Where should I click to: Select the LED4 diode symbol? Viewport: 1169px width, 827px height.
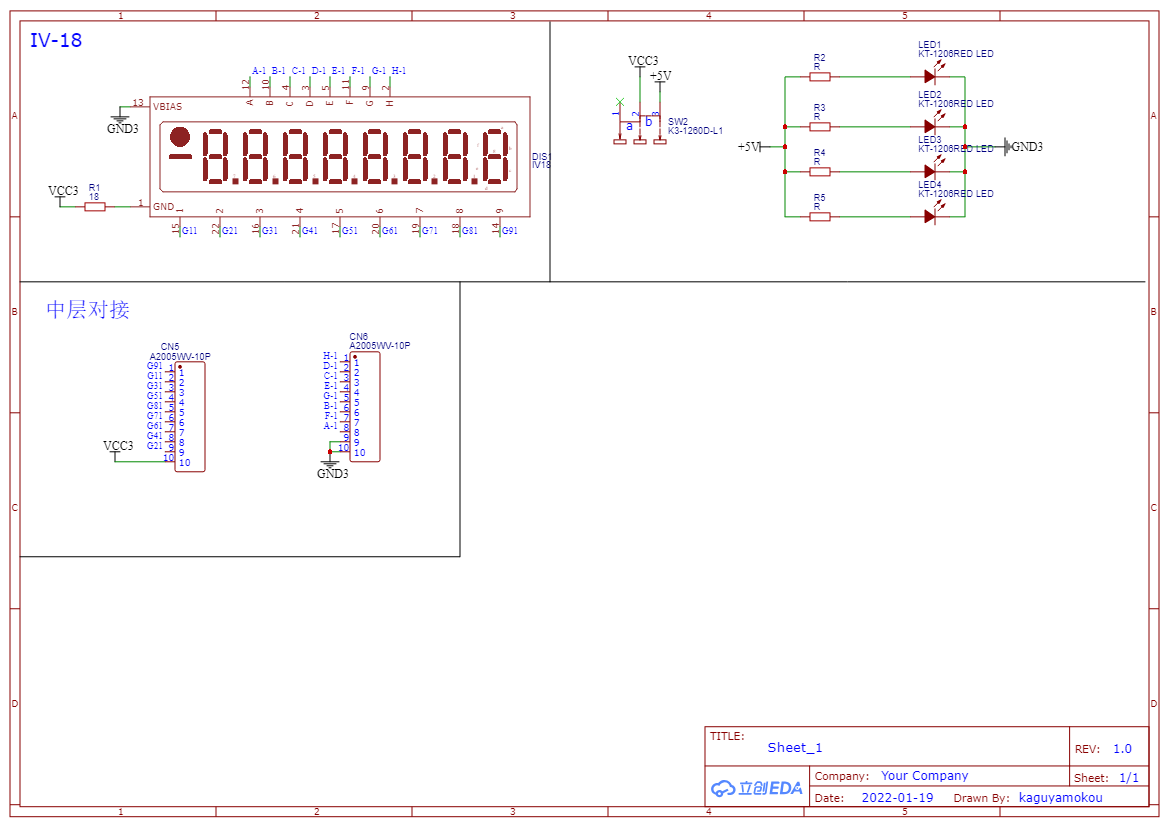click(930, 216)
